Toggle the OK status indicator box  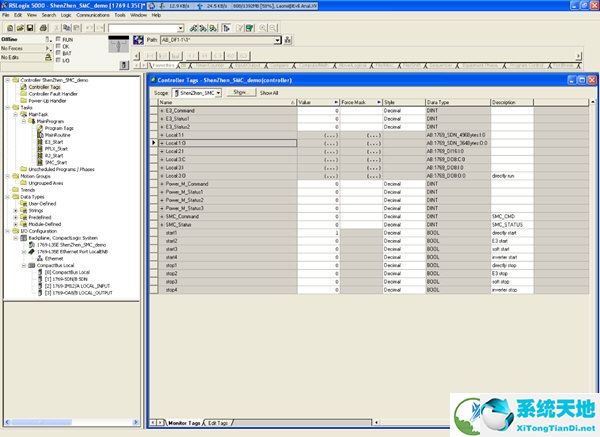[59, 46]
